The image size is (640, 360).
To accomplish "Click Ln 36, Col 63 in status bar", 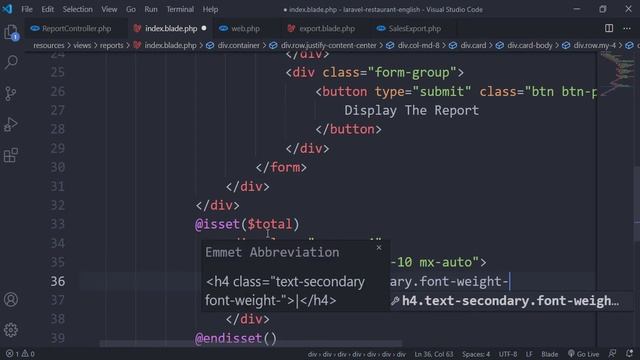I will point(433,354).
